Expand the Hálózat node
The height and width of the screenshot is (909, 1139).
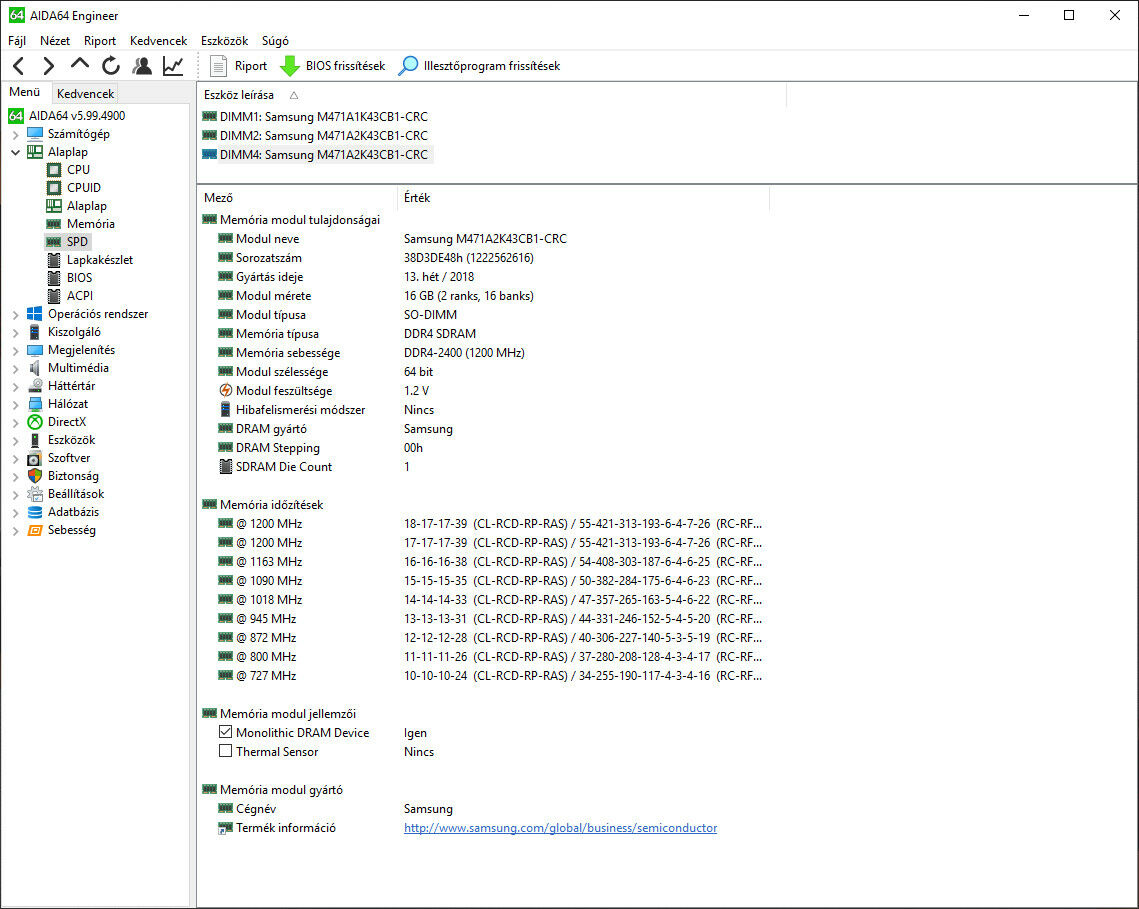tap(15, 405)
